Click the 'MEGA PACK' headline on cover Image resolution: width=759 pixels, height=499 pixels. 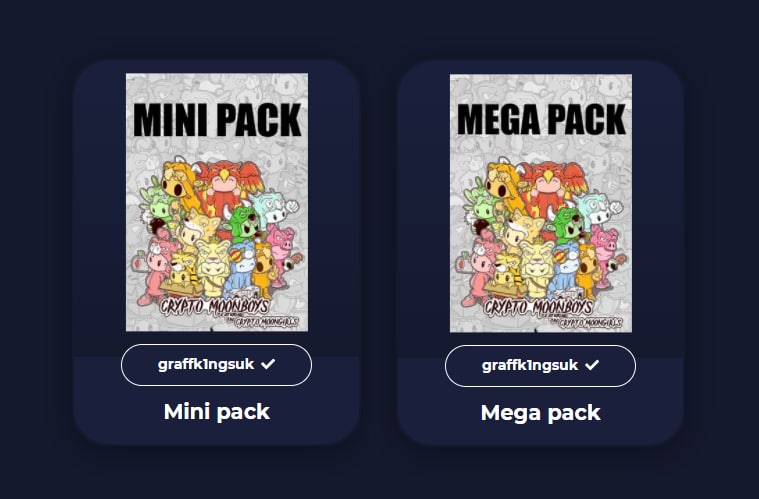tap(541, 120)
